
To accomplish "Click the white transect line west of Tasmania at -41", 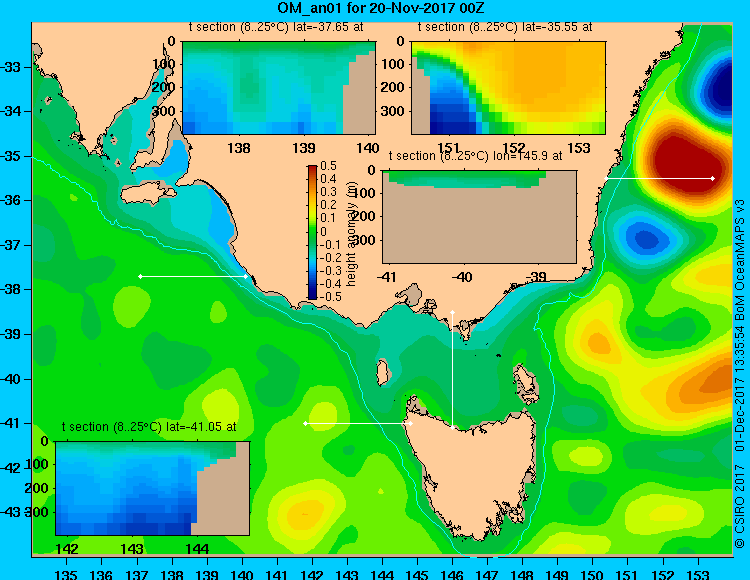I will click(x=358, y=424).
